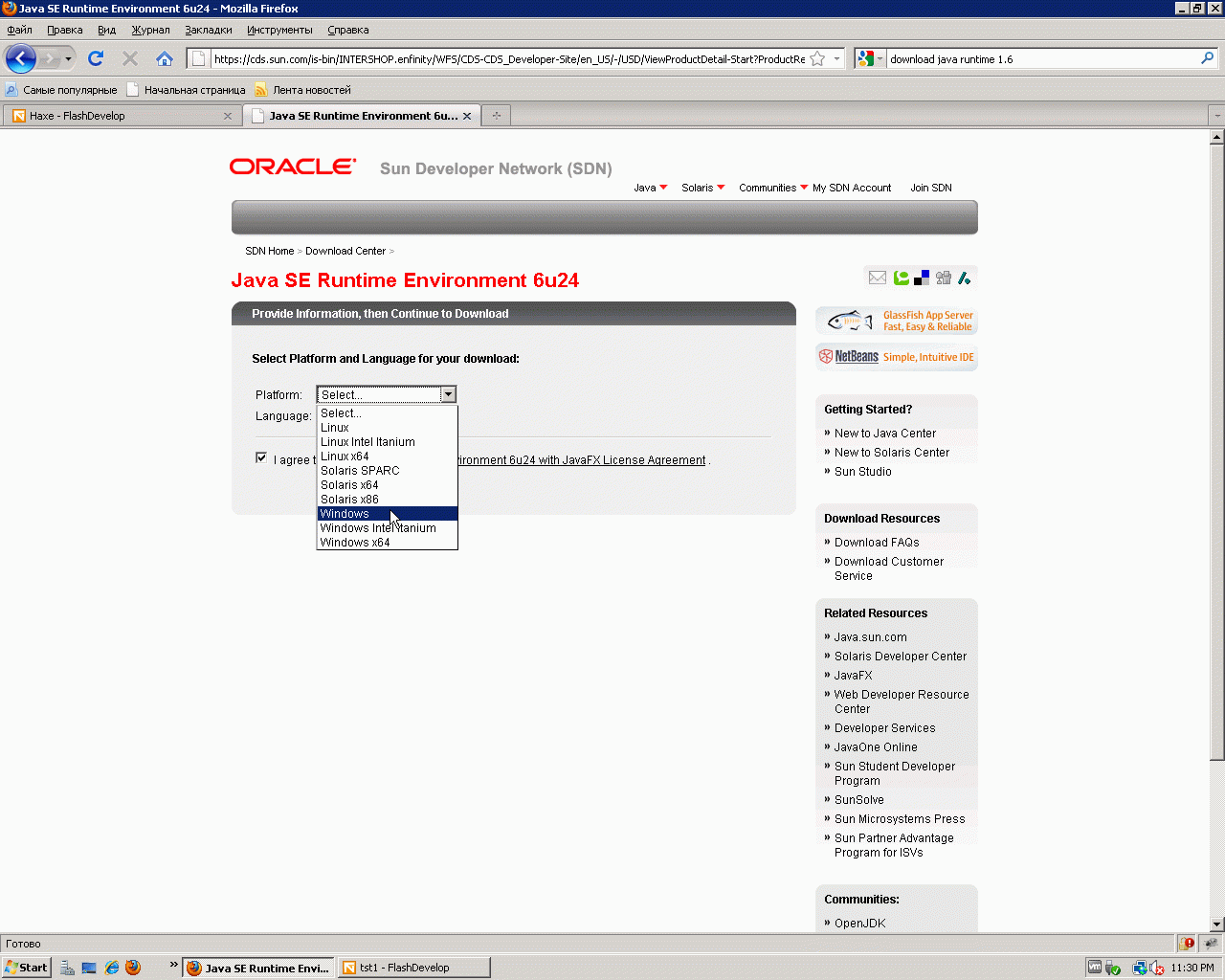Click the security padlock warning status icon
Image resolution: width=1225 pixels, height=980 pixels.
(x=1187, y=944)
